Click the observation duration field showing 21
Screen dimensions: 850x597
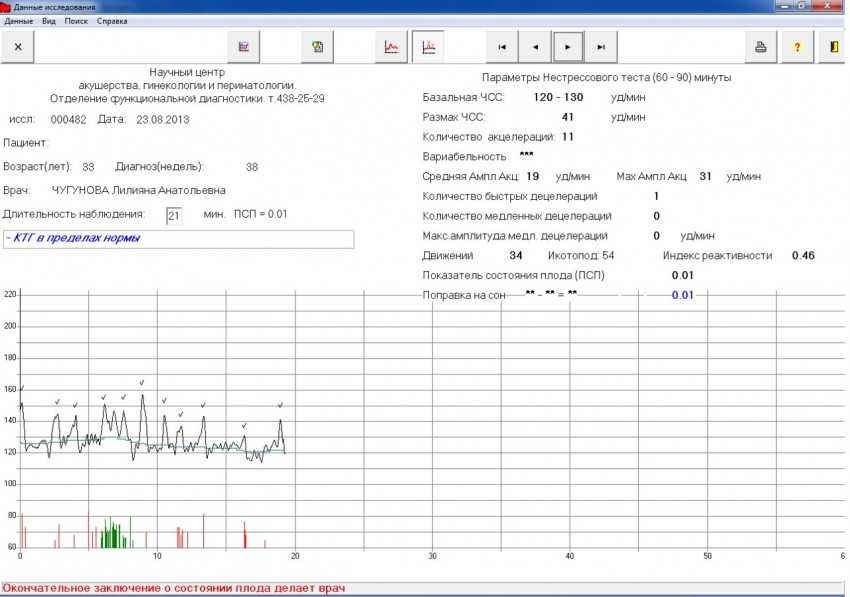(x=173, y=215)
